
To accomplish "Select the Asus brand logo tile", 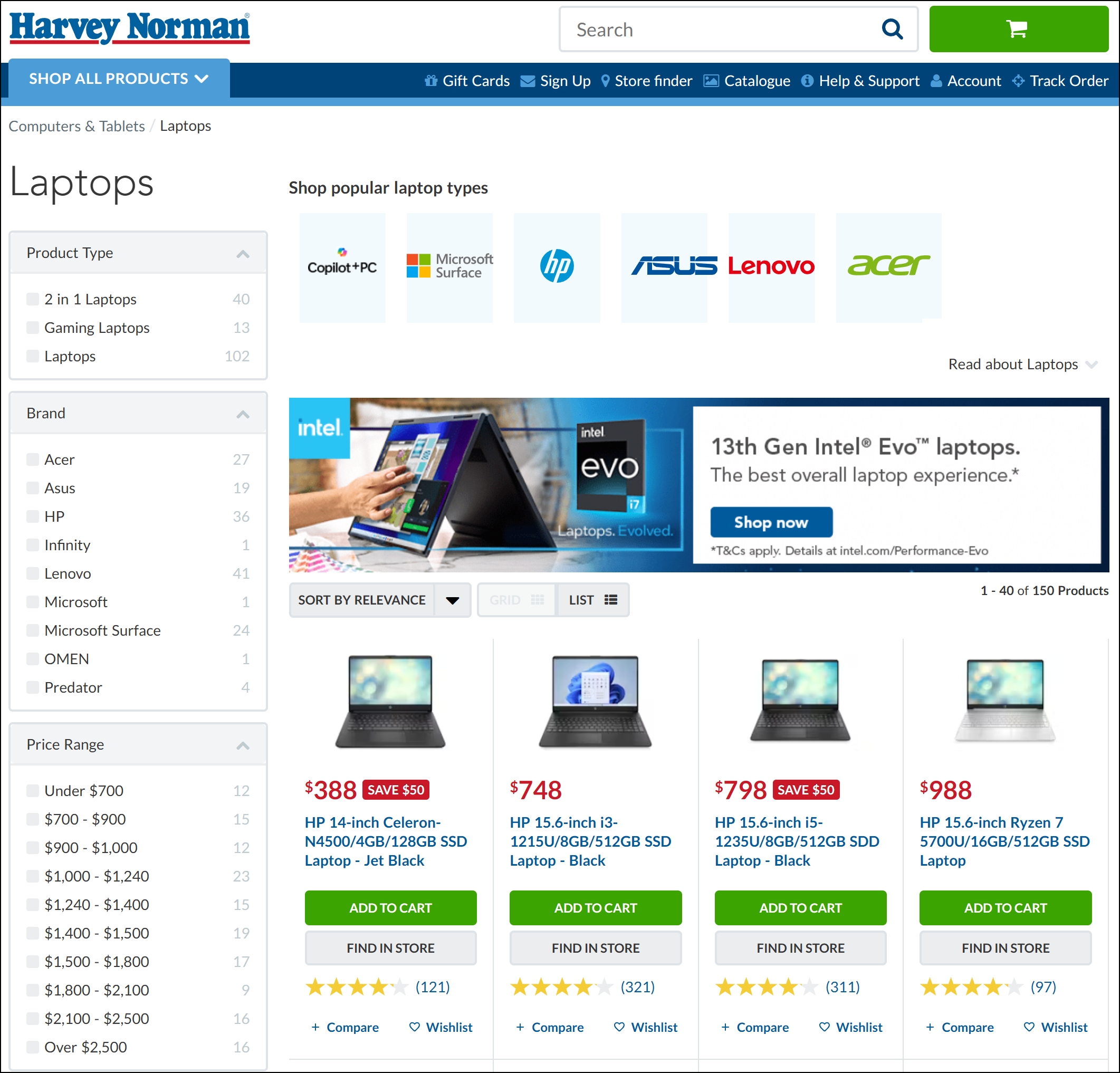I will 664,267.
